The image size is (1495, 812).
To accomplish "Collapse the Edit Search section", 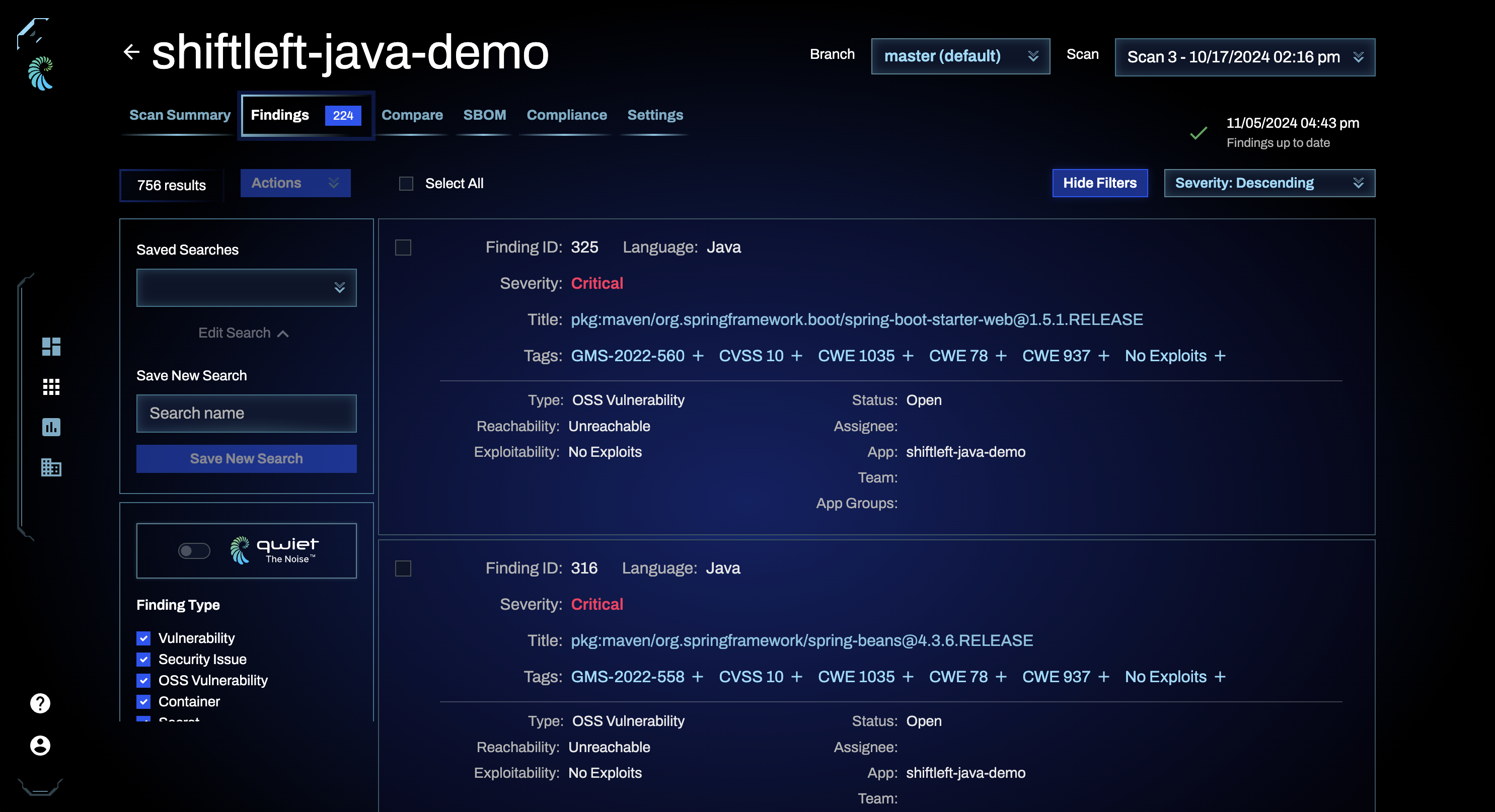I will coord(244,333).
